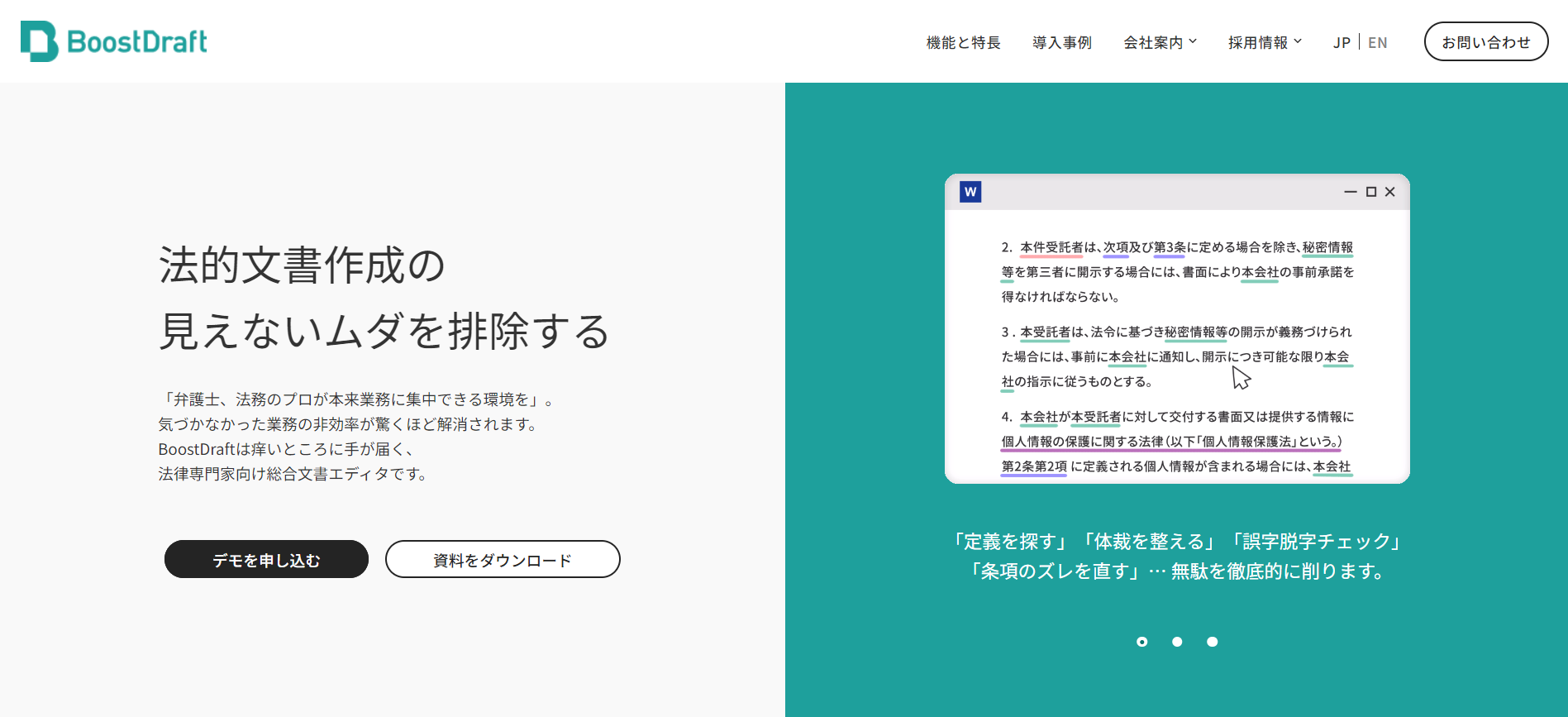Click the underlined term 本件受託者 in clause 2
The width and height of the screenshot is (1568, 717).
click(1051, 247)
